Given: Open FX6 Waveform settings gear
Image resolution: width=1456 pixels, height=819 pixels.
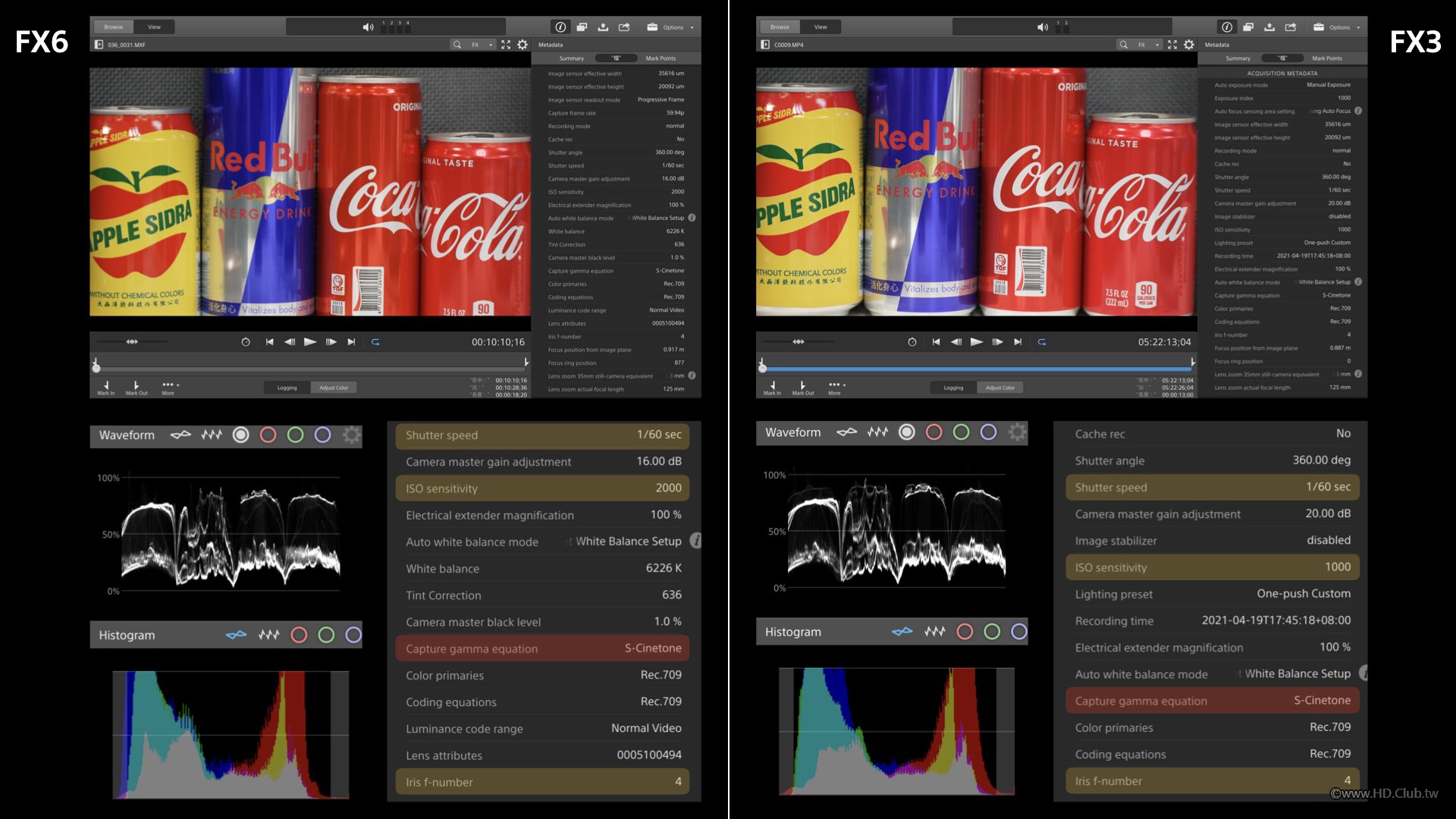Looking at the screenshot, I should click(351, 435).
